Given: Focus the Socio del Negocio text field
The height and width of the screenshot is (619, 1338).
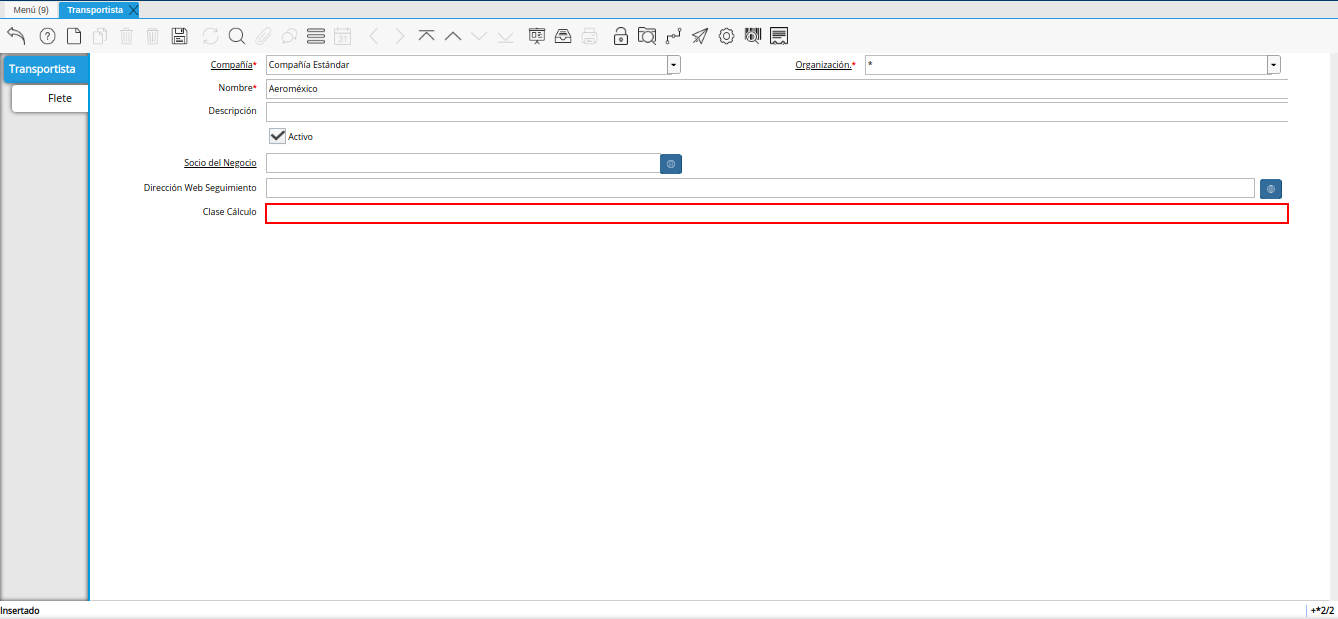Looking at the screenshot, I should tap(463, 163).
